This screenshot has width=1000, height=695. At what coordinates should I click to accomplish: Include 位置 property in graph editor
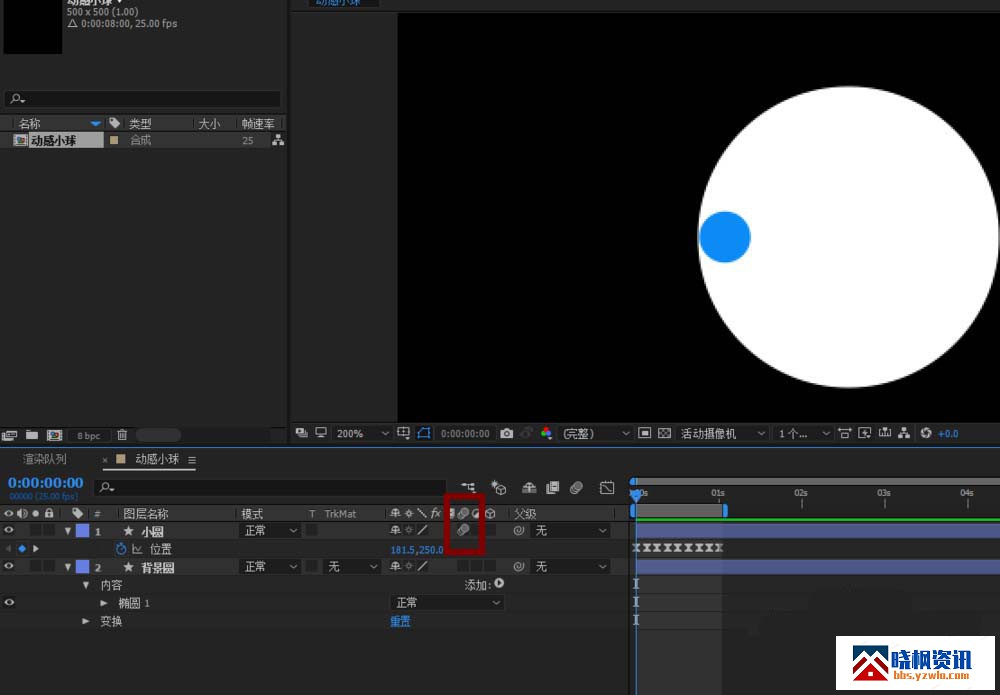(x=137, y=548)
